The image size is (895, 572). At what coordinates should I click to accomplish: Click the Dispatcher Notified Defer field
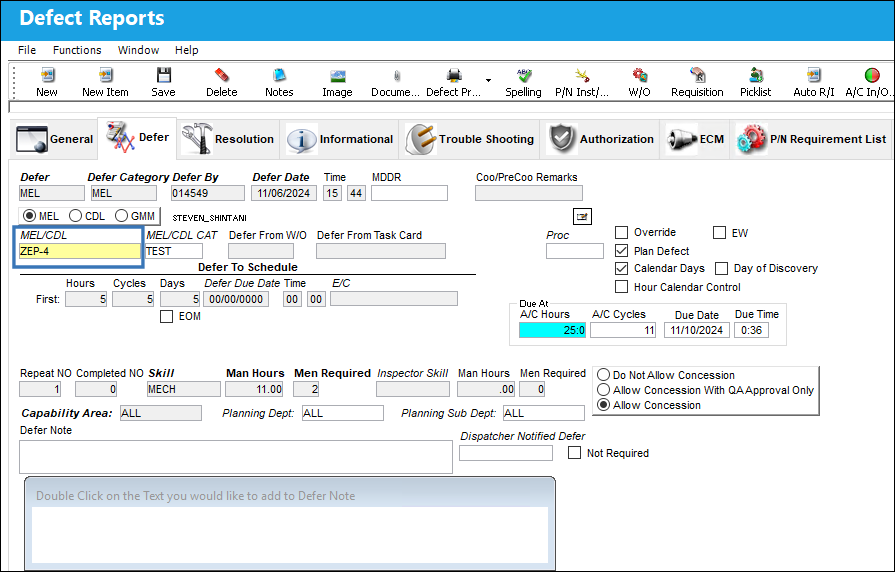506,453
